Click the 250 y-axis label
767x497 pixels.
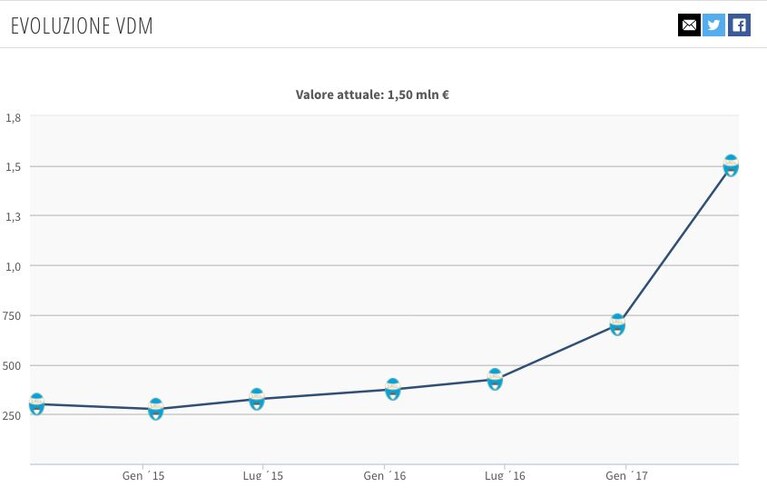click(12, 416)
